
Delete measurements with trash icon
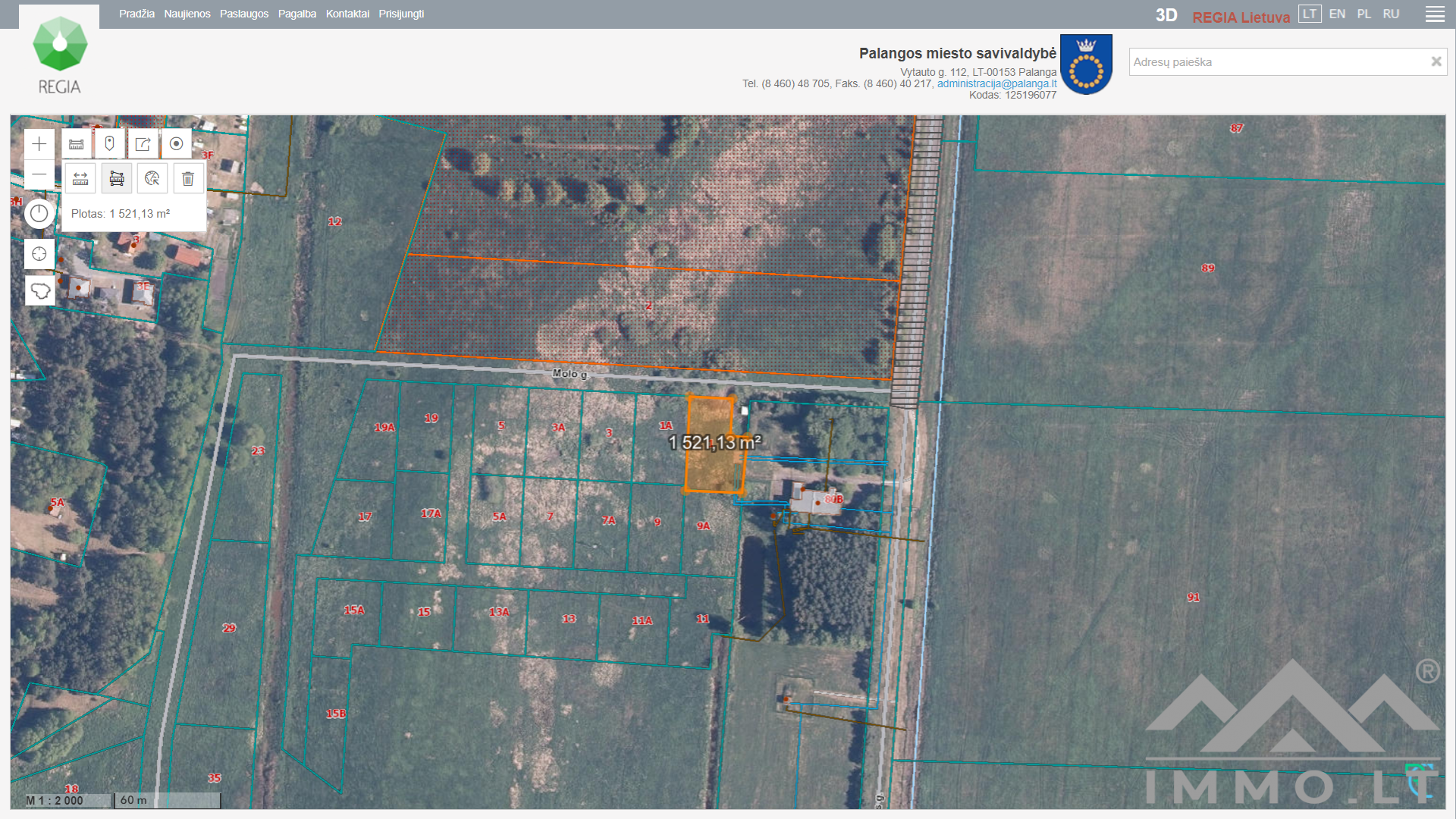click(188, 179)
